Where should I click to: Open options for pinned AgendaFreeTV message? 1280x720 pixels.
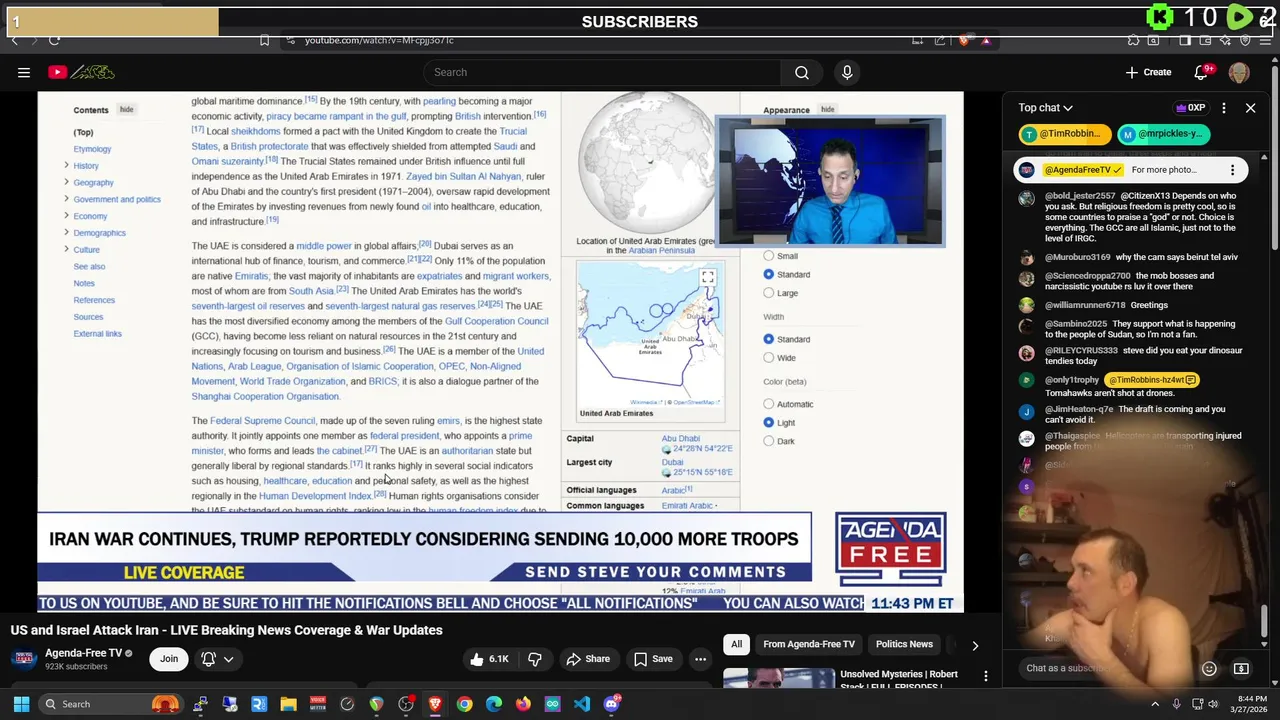tap(1232, 170)
